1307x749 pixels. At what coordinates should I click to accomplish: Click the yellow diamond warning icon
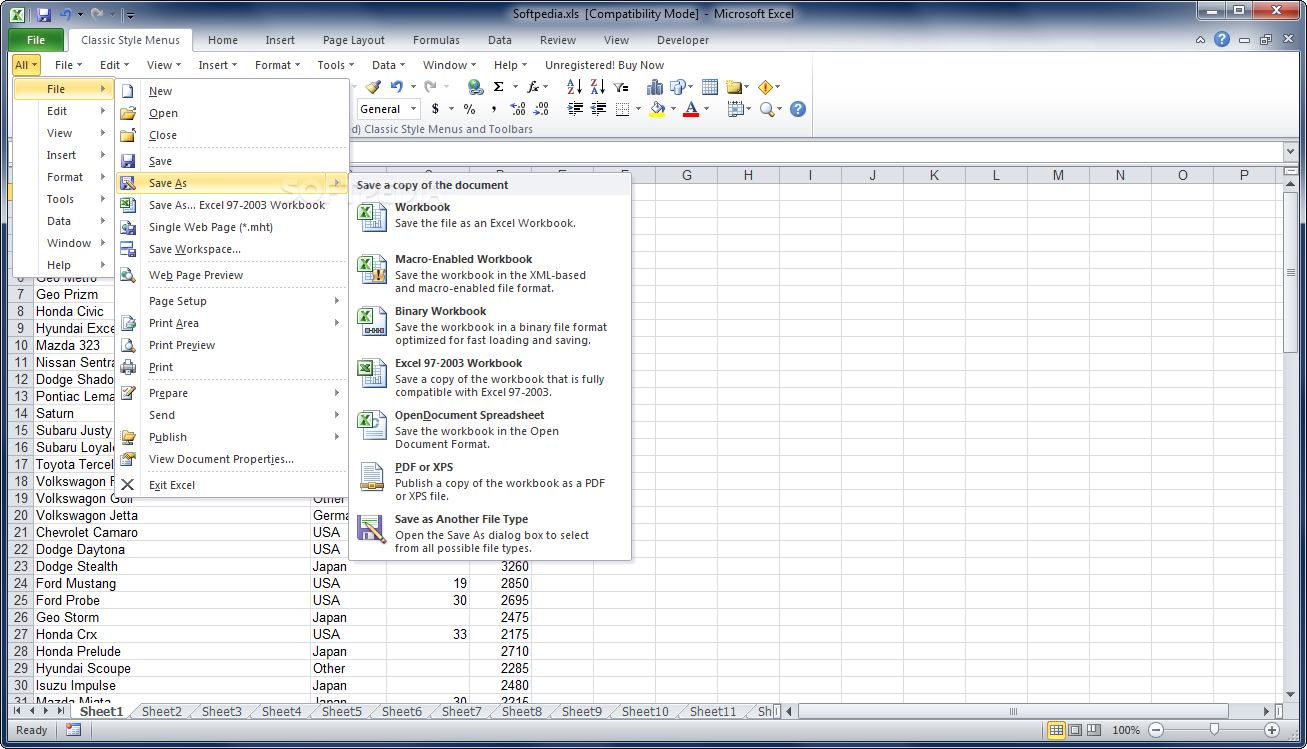pyautogui.click(x=765, y=87)
